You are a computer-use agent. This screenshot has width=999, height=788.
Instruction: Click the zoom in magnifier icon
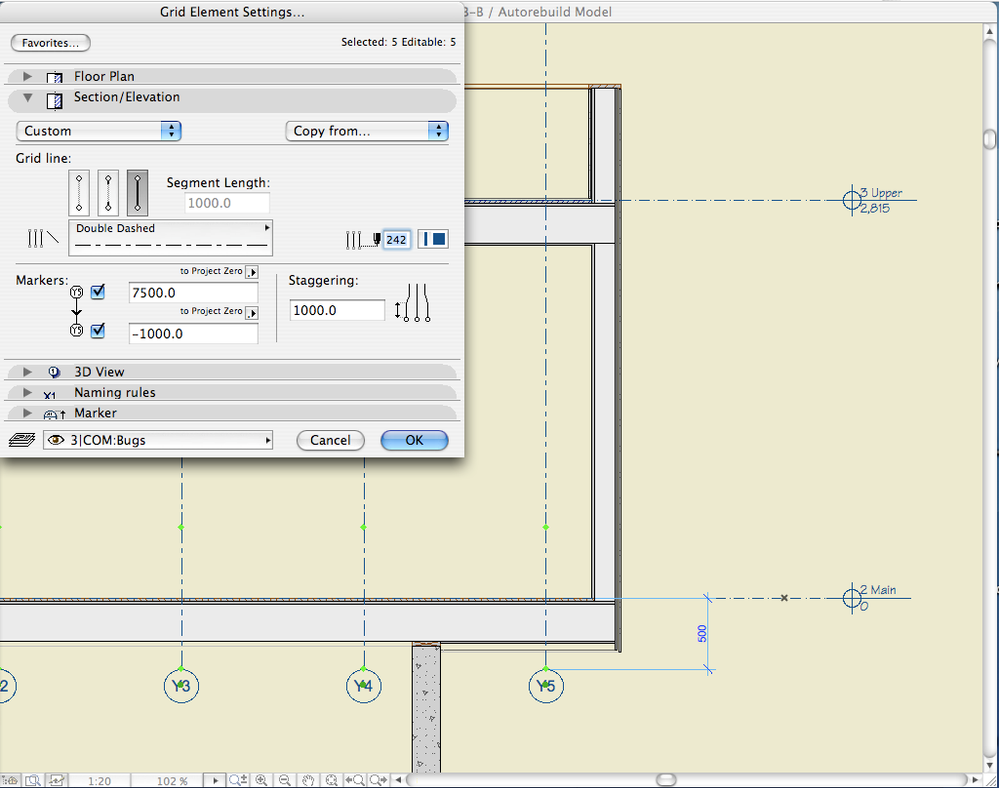click(x=262, y=780)
